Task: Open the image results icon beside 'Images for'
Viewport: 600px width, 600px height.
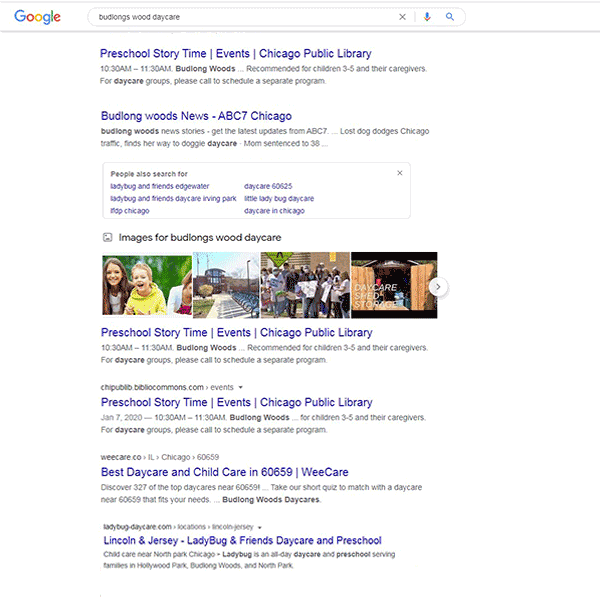Action: point(108,238)
